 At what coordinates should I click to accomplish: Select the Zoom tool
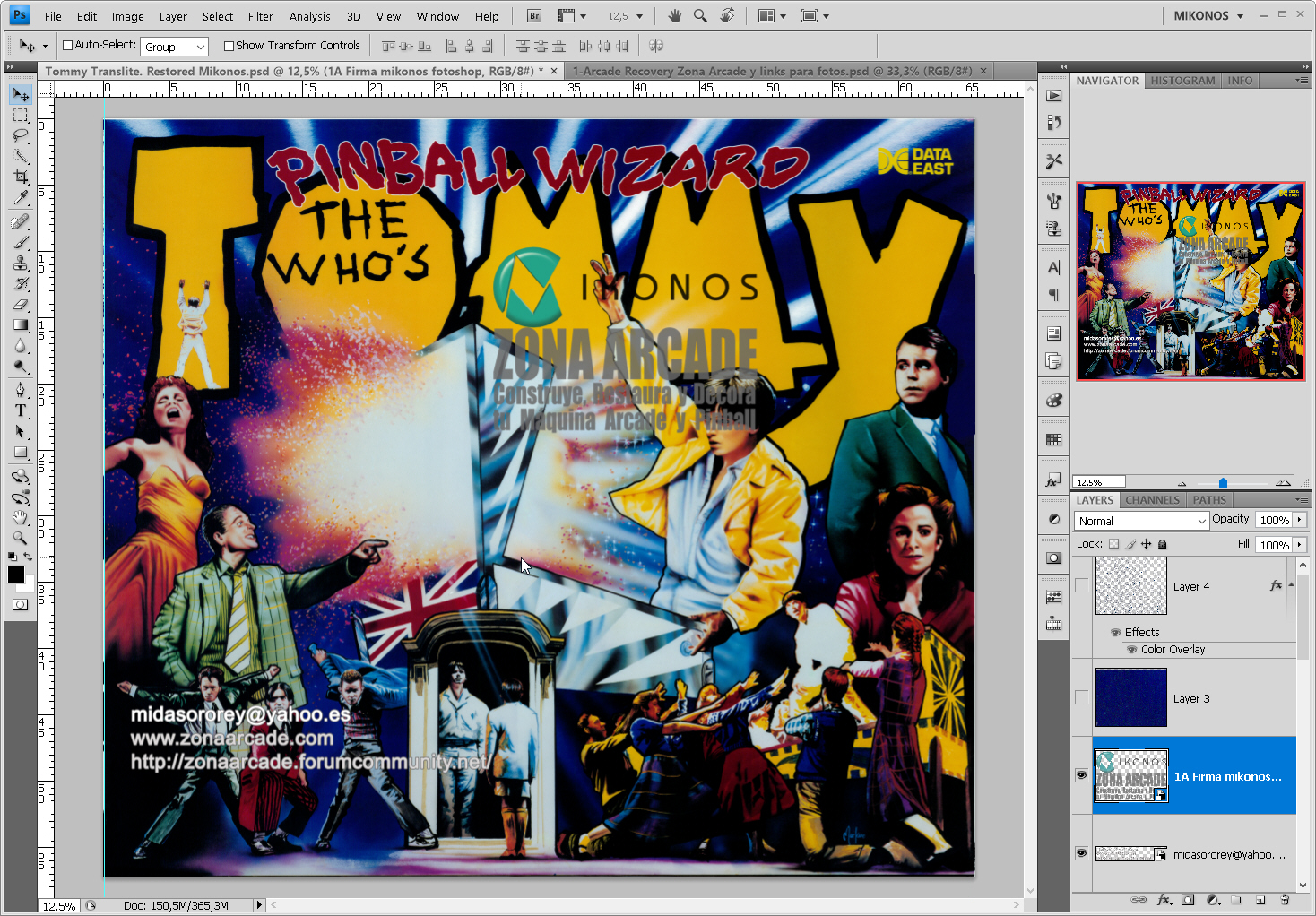tap(20, 539)
